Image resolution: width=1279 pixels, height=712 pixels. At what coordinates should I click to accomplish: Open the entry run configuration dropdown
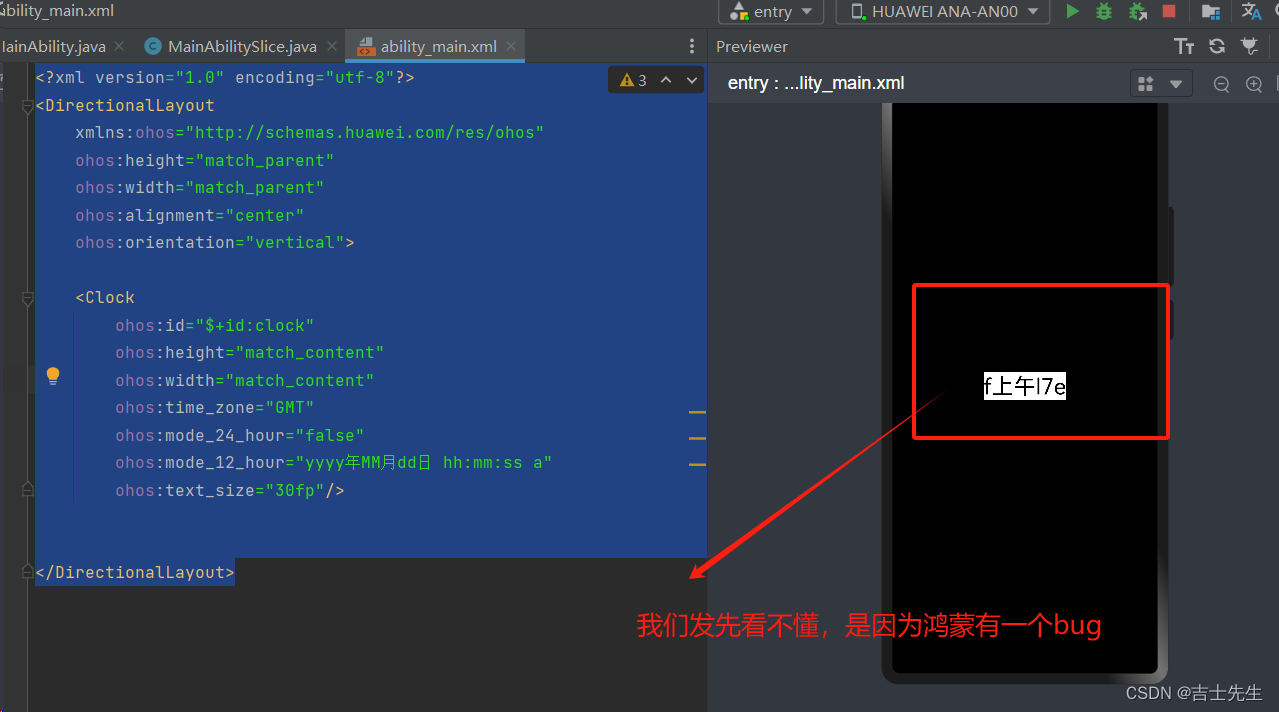771,11
